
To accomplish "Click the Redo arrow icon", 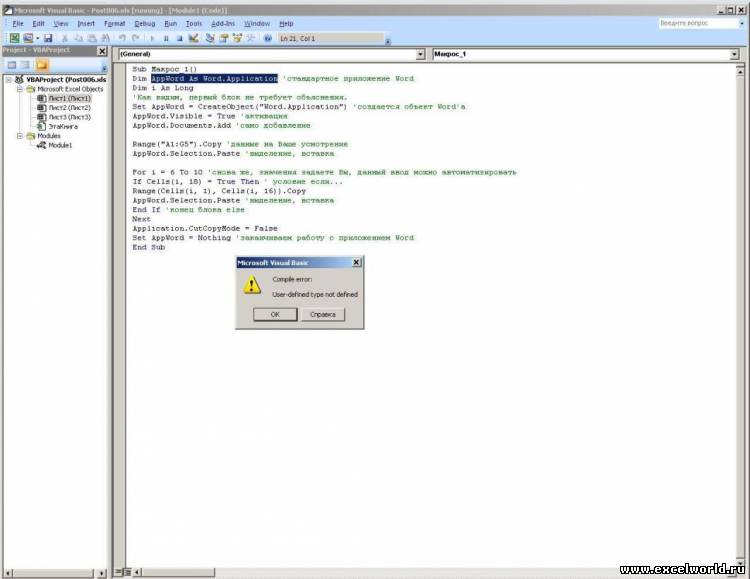I will click(136, 38).
